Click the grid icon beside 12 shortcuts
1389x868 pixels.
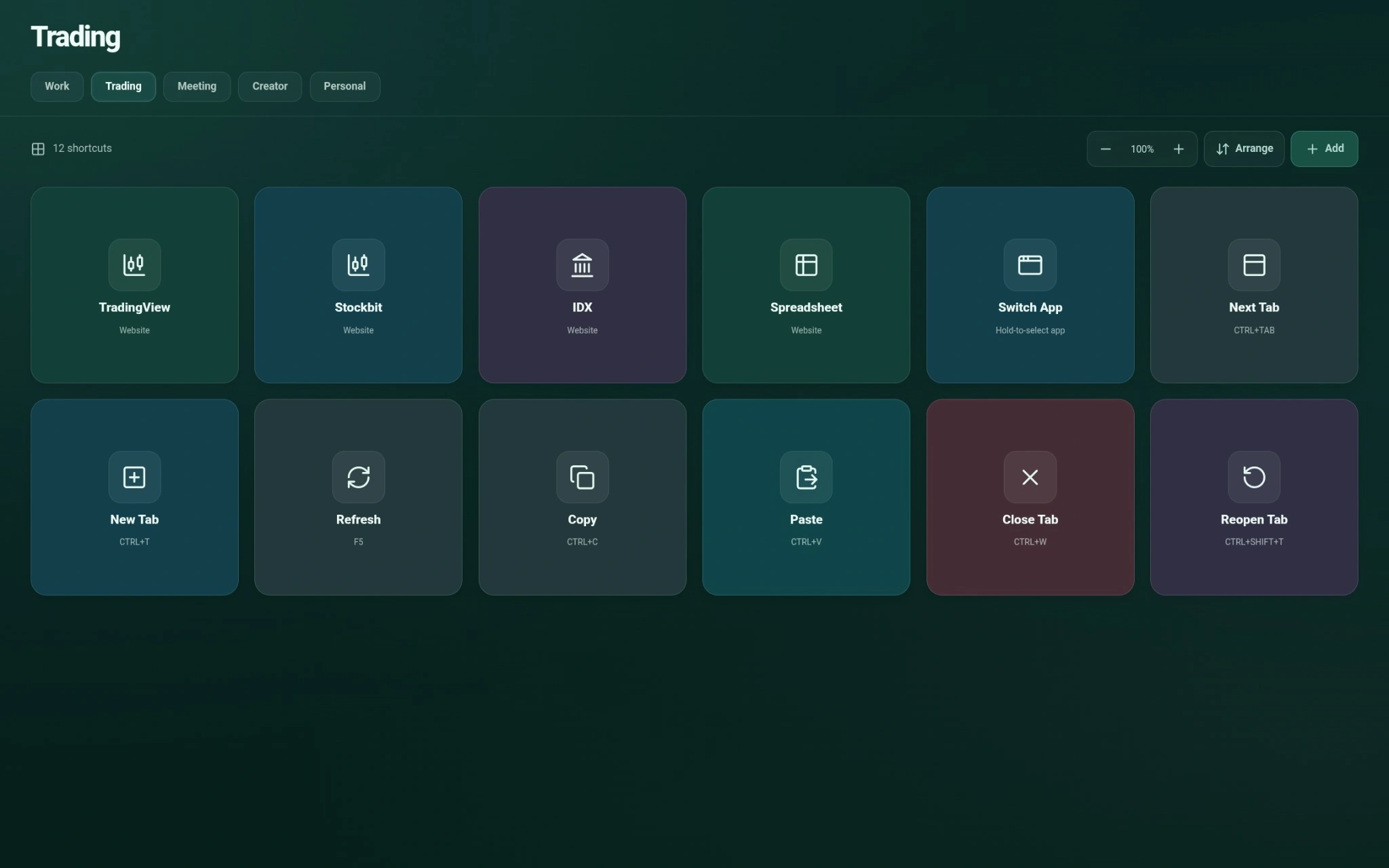point(38,149)
